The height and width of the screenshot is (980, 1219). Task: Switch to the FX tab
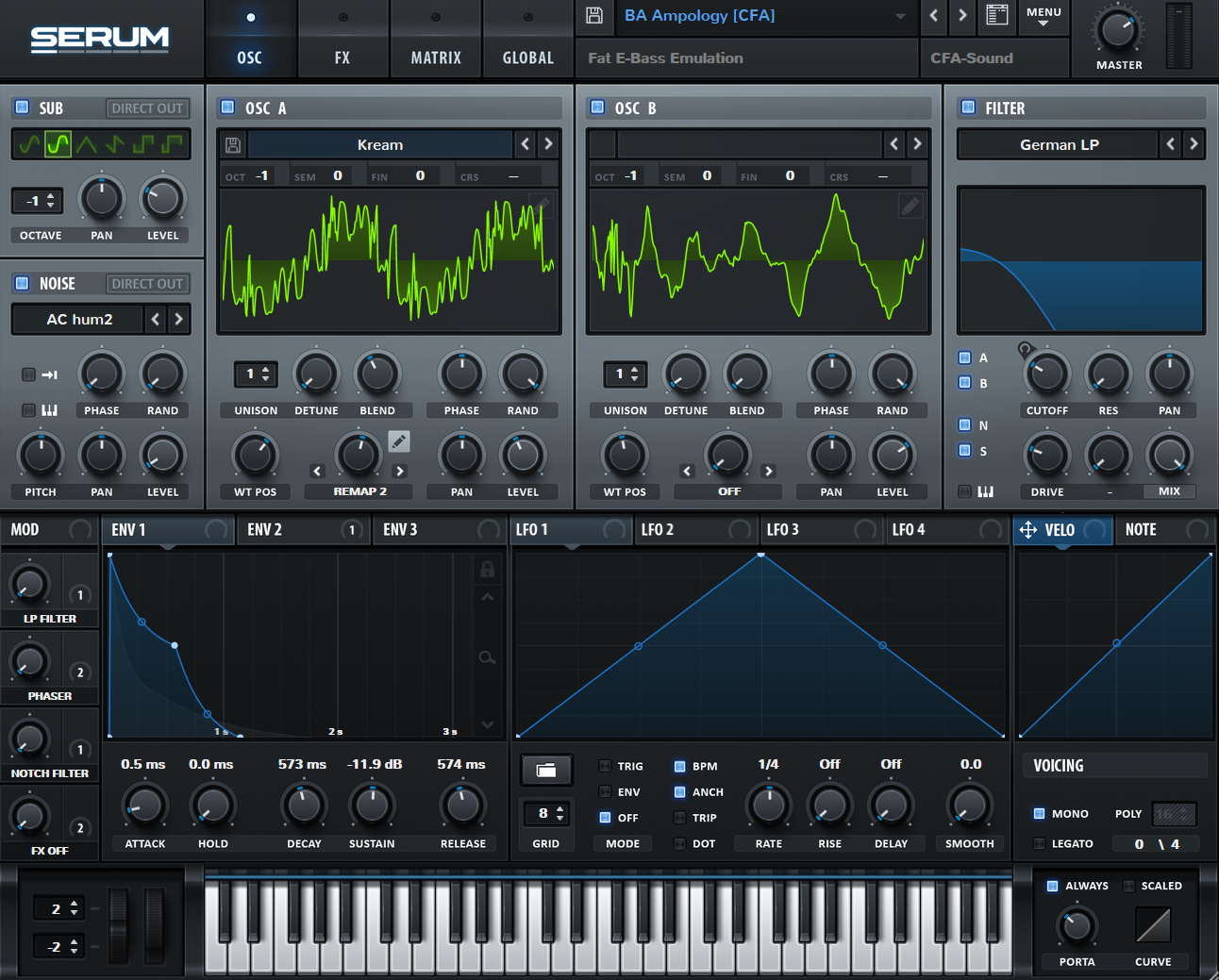click(x=342, y=40)
